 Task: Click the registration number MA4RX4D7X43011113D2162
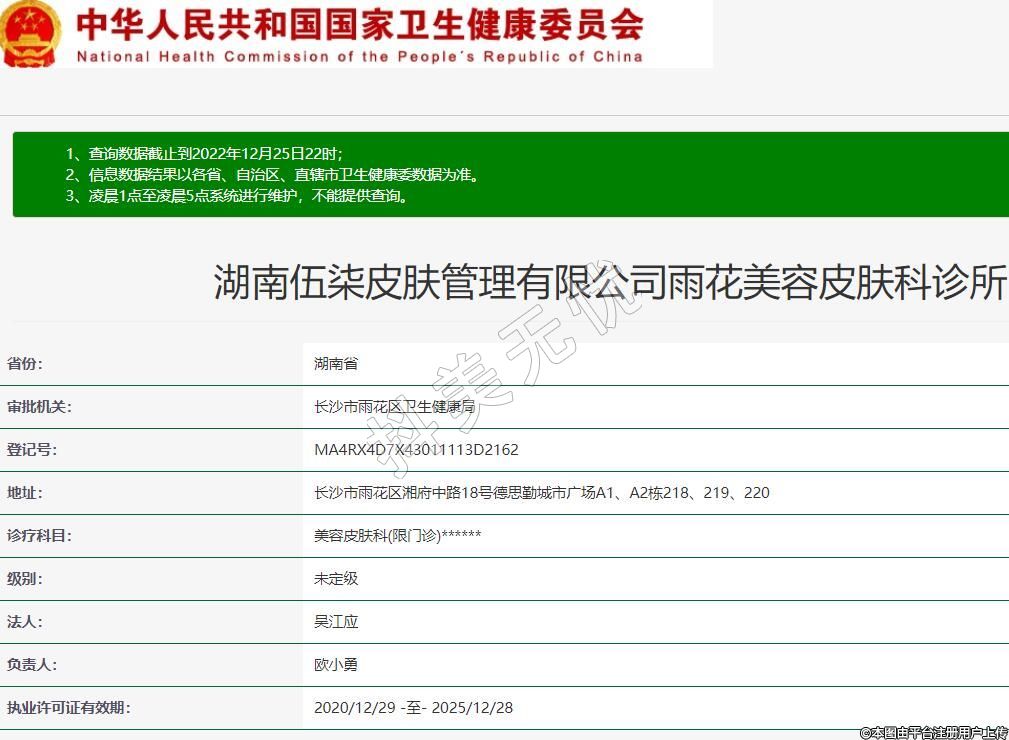tap(416, 450)
